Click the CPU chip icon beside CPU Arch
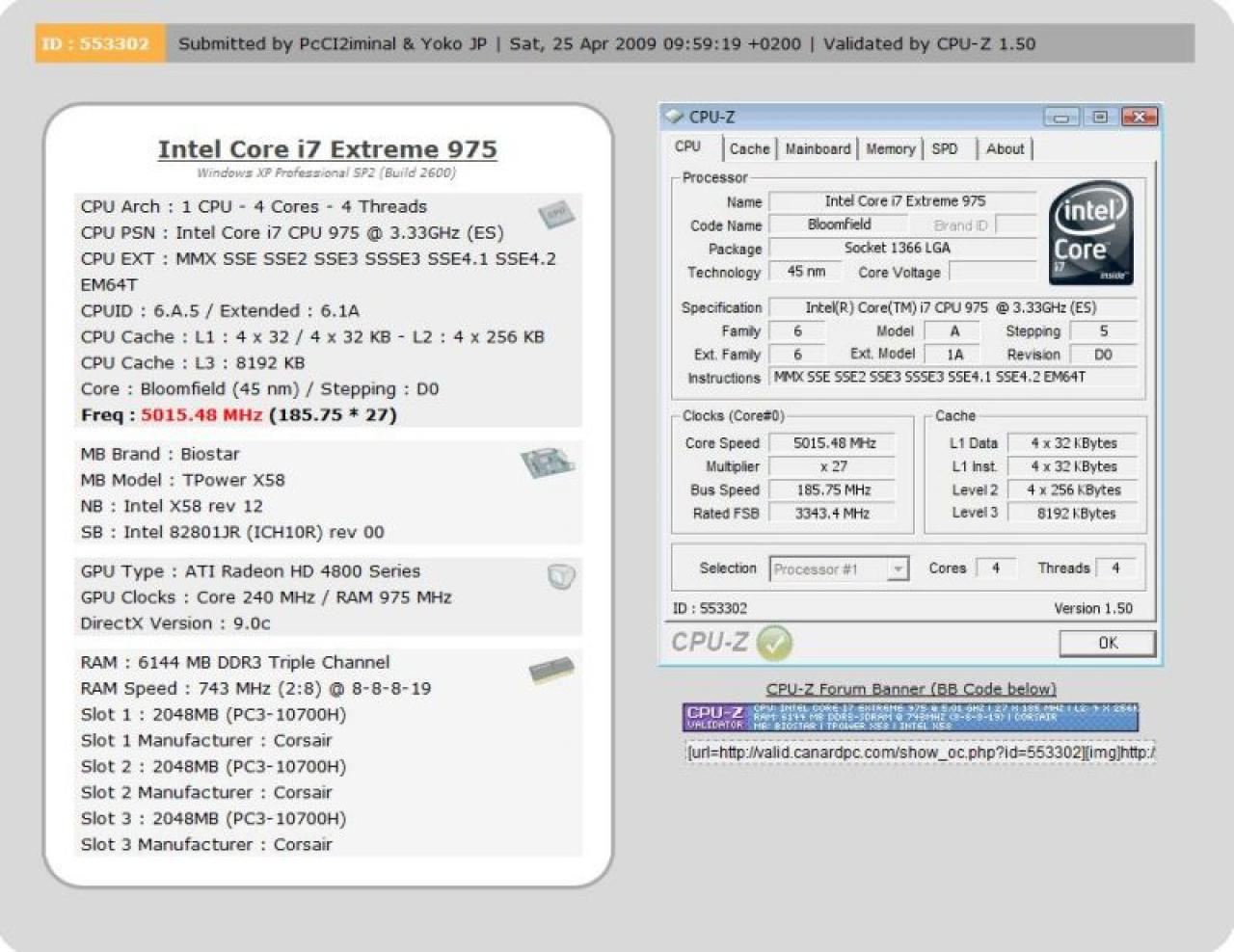Screen dimensions: 1234x952 tap(556, 214)
